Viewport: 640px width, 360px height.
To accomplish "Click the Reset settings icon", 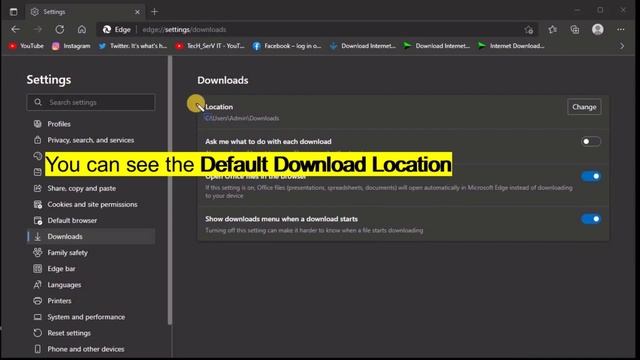I will (38, 333).
